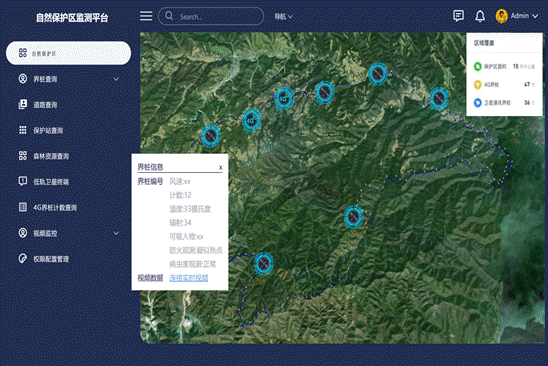Open the messages chat icon
Viewport: 548px width, 366px height.
pyautogui.click(x=458, y=16)
